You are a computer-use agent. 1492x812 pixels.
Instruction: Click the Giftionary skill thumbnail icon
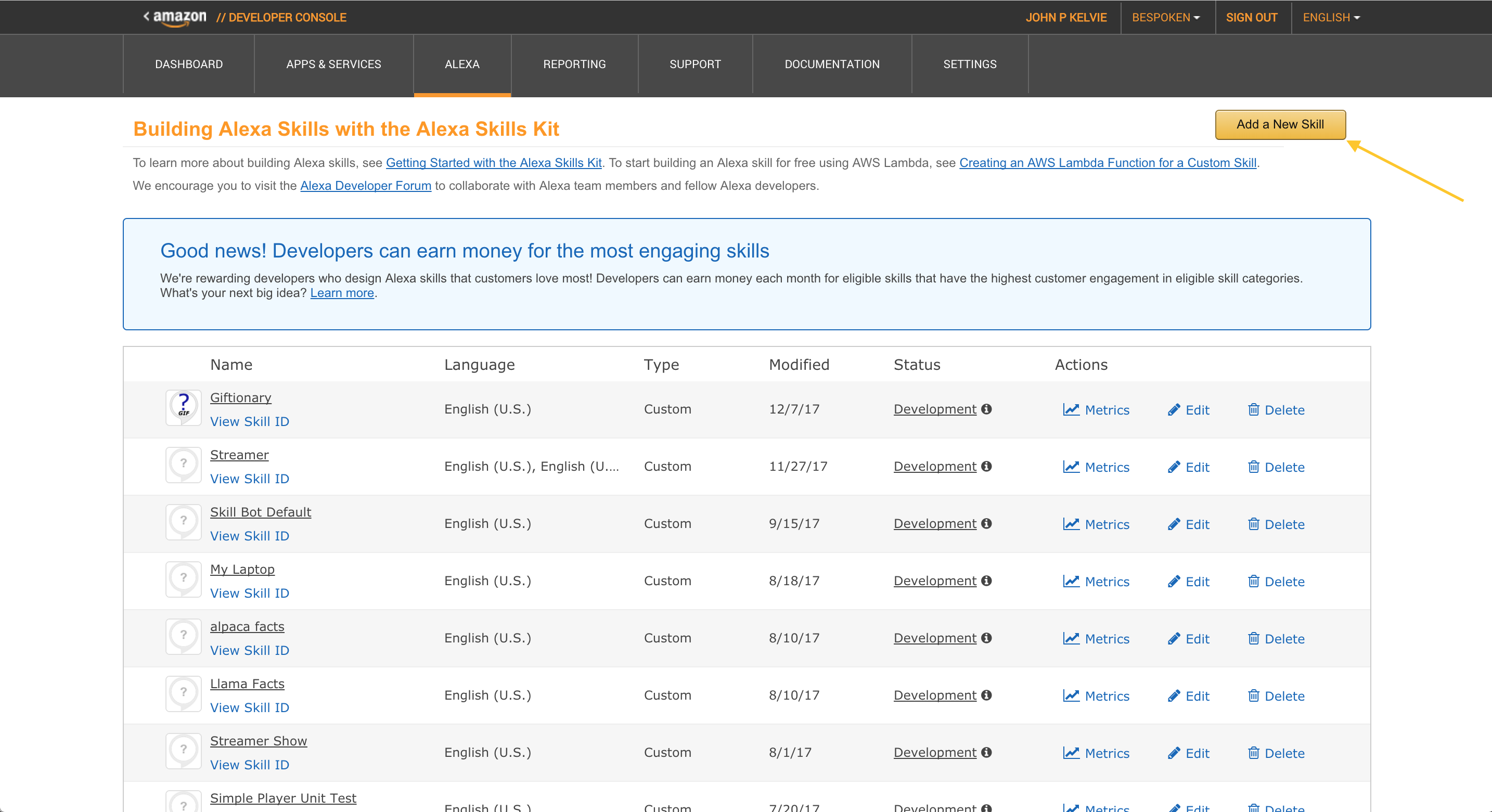click(x=183, y=408)
